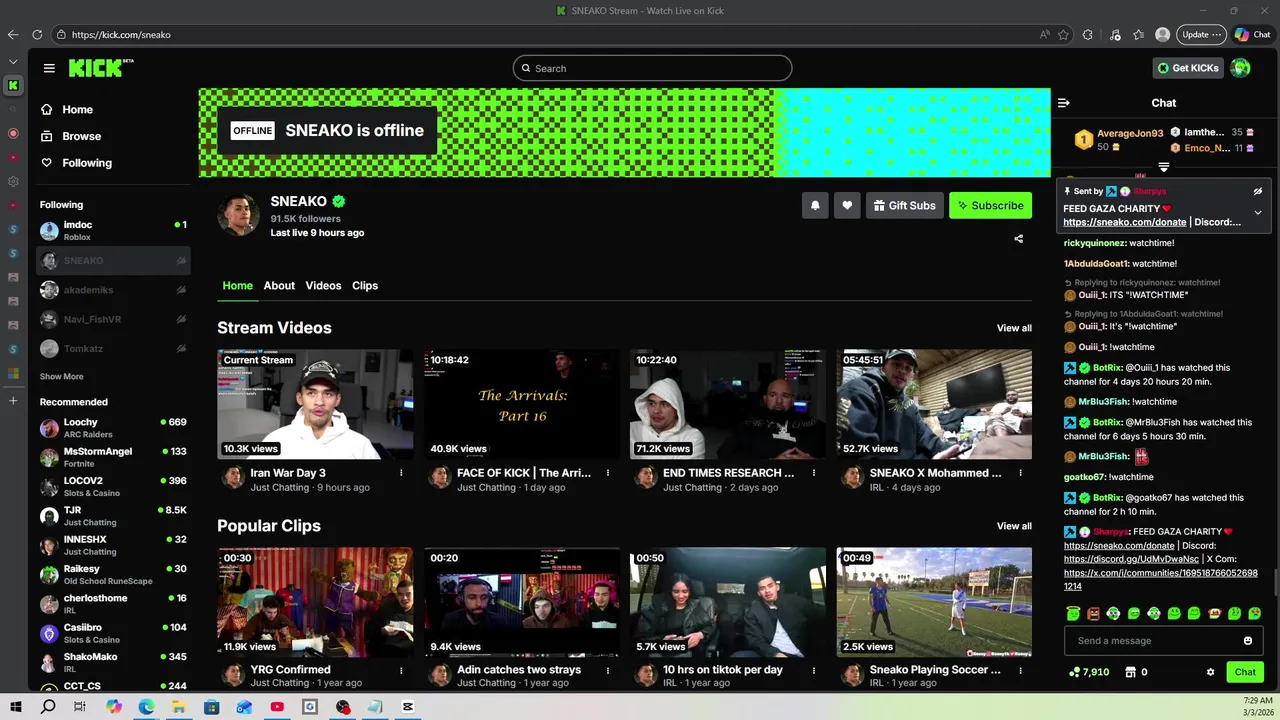Click the browser back arrow
1280x720 pixels.
point(13,34)
